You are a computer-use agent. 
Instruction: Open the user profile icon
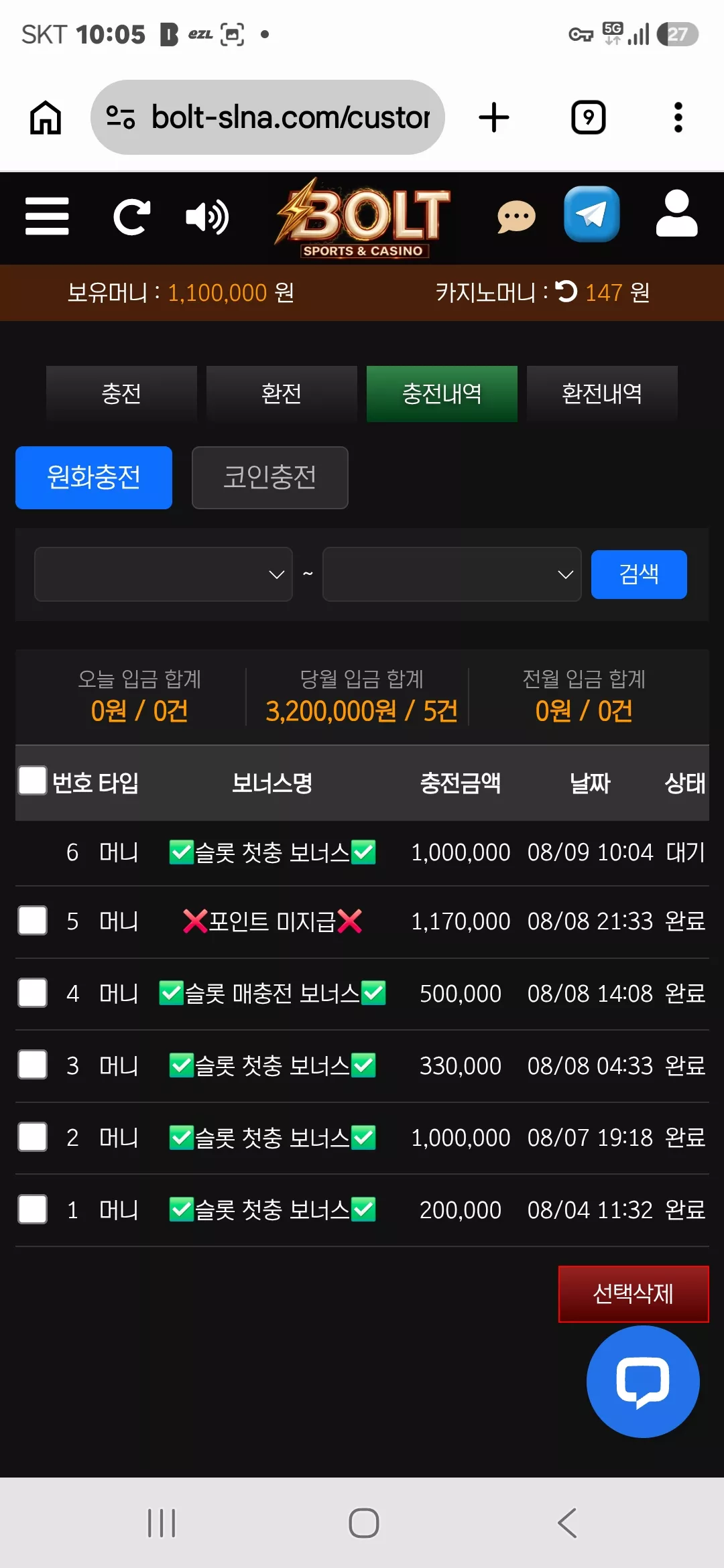click(677, 213)
